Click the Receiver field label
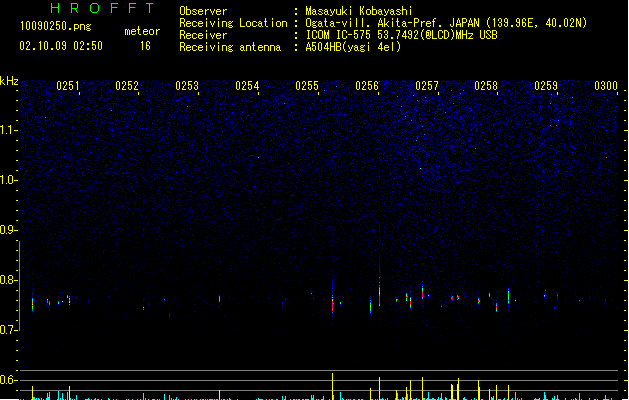The width and height of the screenshot is (629, 400). click(203, 35)
